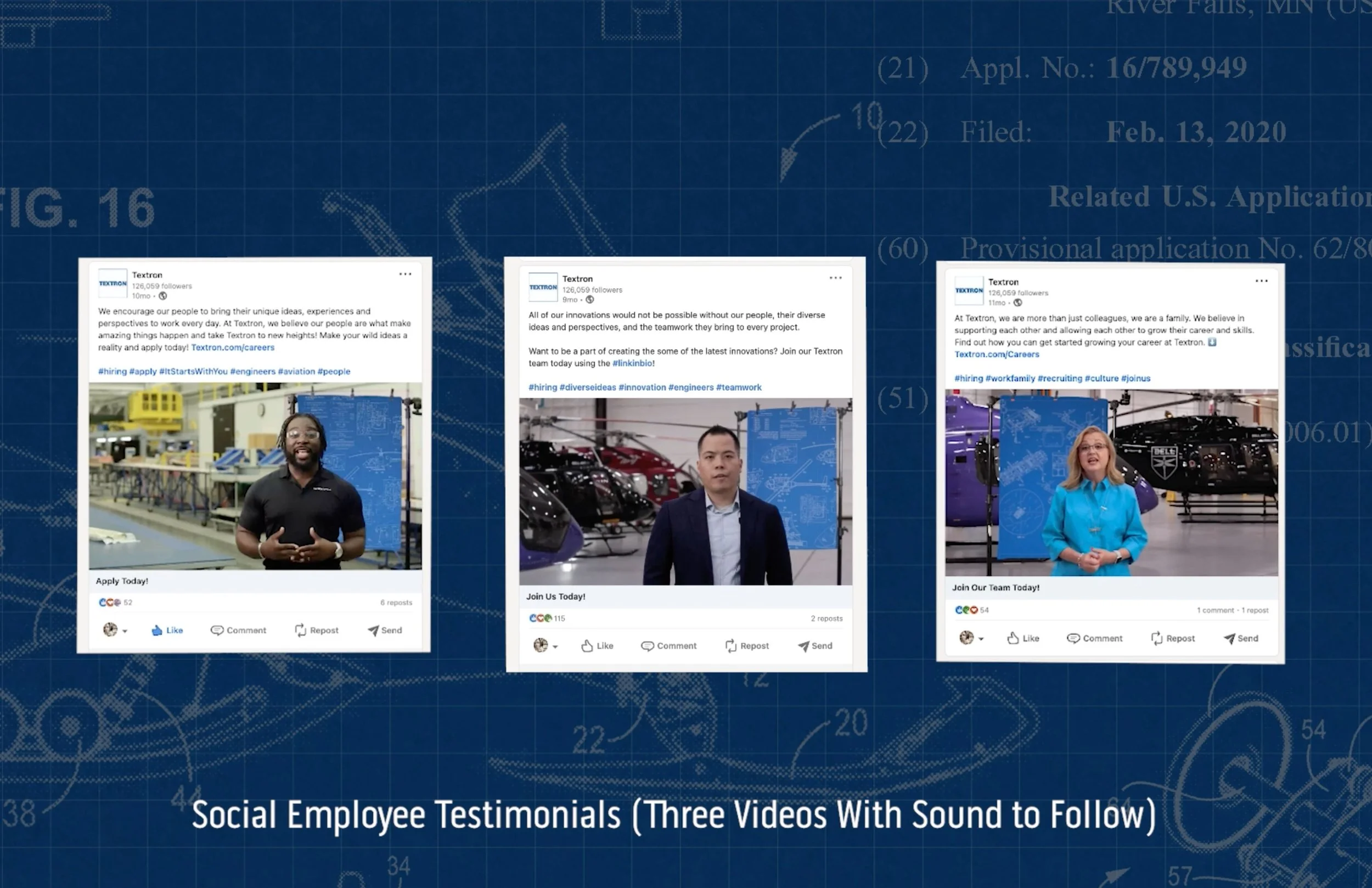Viewport: 1372px width, 888px height.
Task: Repost the Join Our Team Today! post
Action: point(1173,638)
